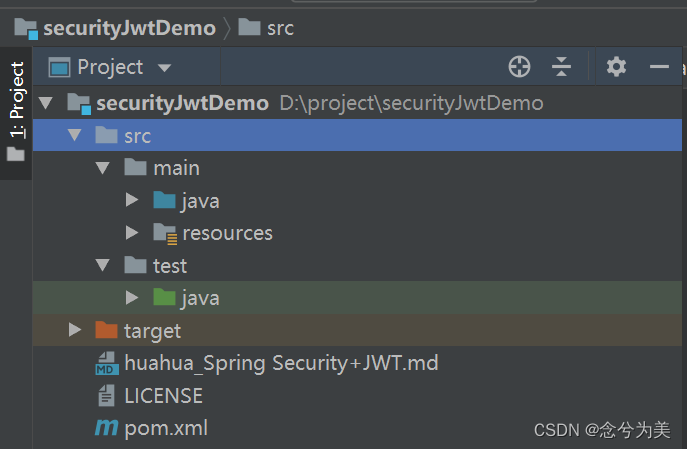Collapse the main folder arrow
Screen dimensions: 687x449
[x=103, y=168]
